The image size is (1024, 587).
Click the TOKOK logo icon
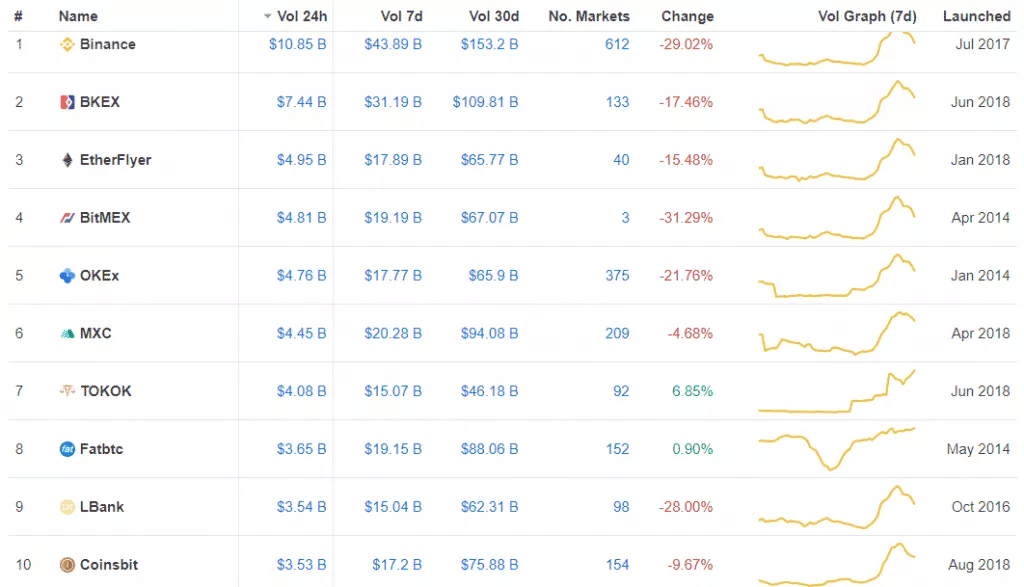coord(68,391)
